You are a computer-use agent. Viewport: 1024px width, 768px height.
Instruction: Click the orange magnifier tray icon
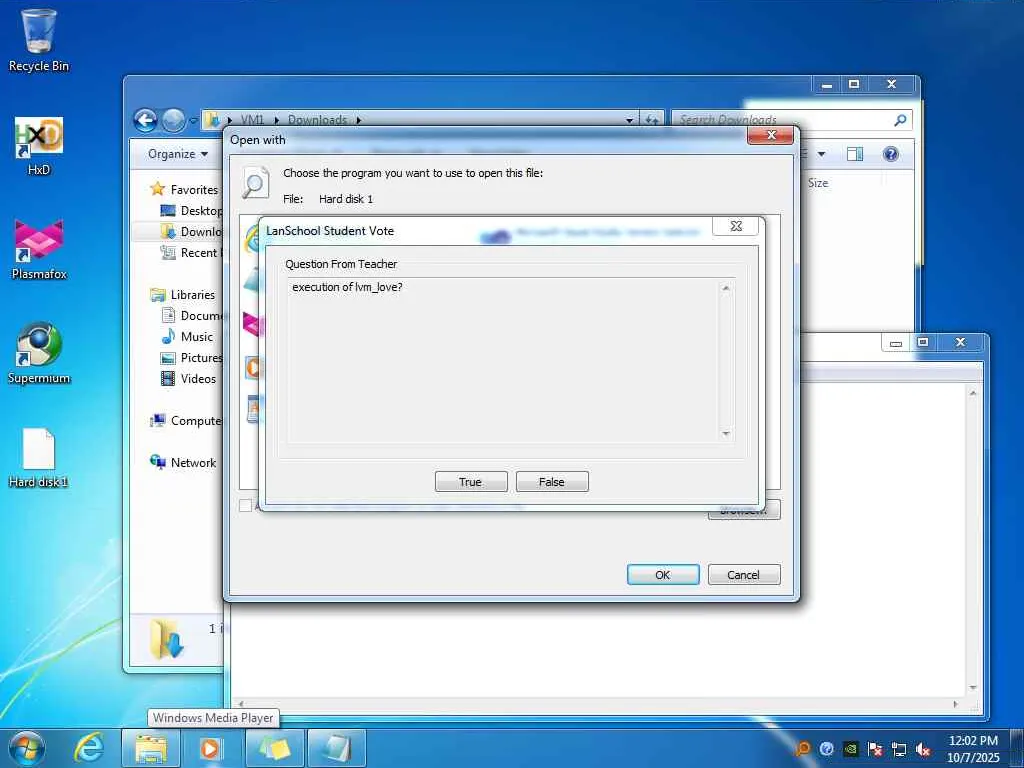[803, 749]
